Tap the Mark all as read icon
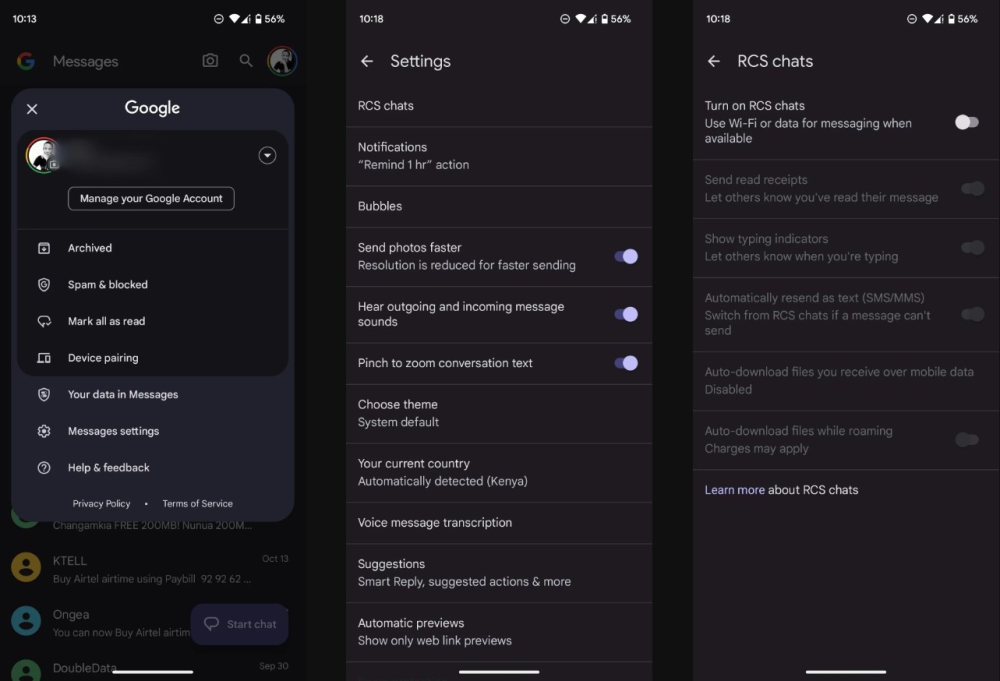Viewport: 1000px width, 681px height. coord(44,321)
